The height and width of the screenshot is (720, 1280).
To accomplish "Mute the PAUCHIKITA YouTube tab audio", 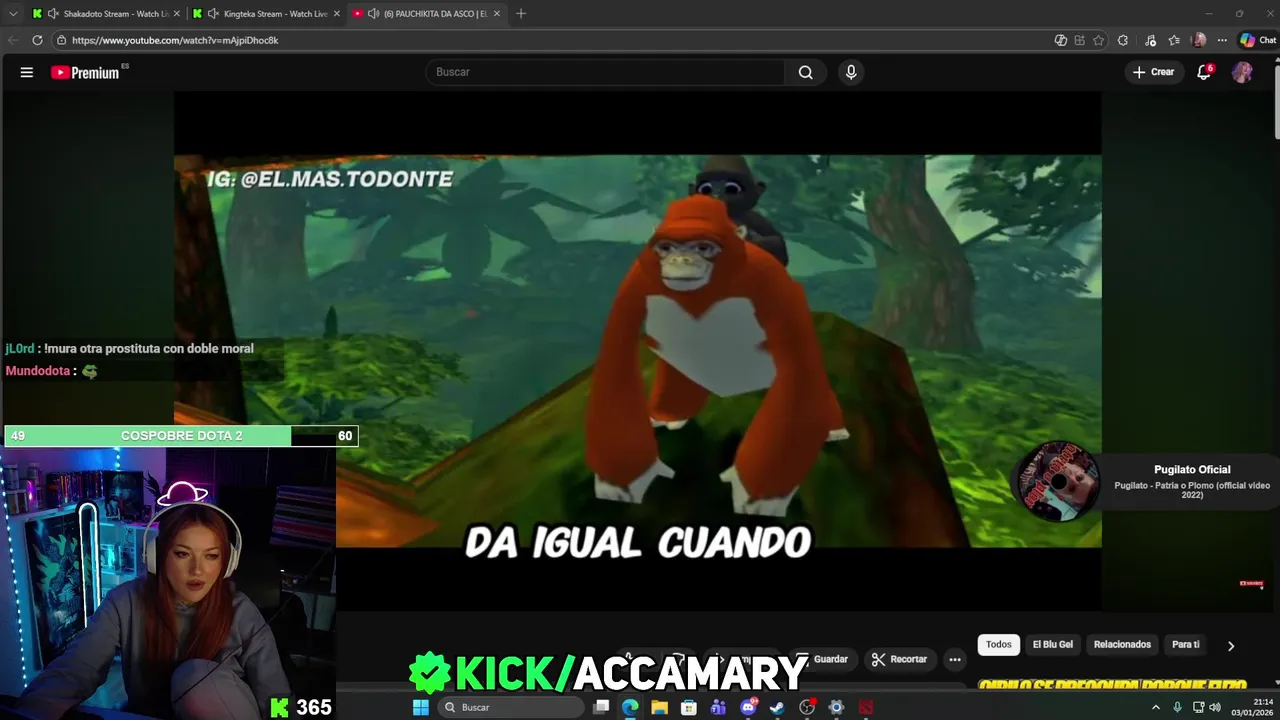I will 373,14.
